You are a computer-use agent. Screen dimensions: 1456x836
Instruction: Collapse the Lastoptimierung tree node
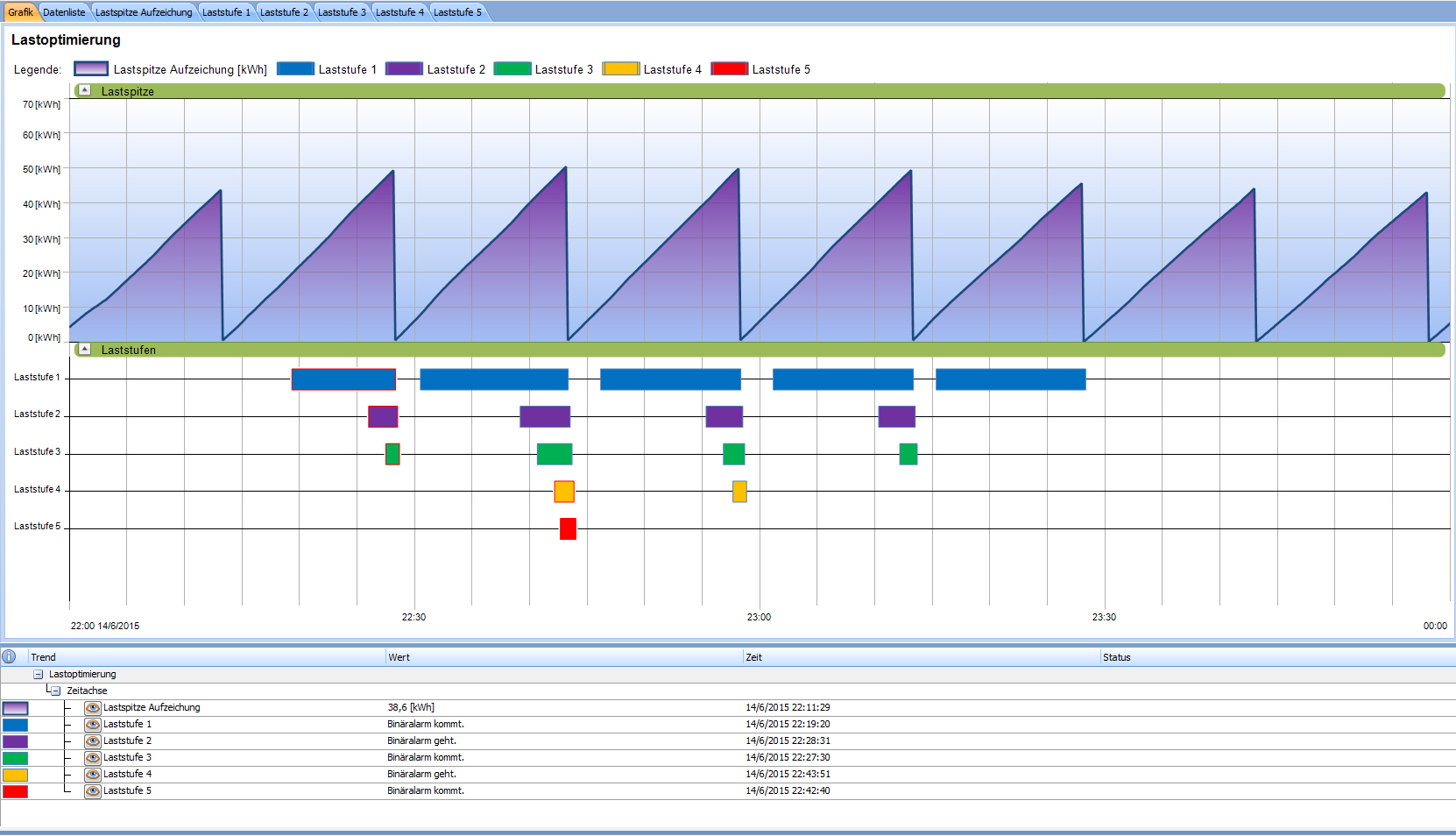click(x=38, y=675)
